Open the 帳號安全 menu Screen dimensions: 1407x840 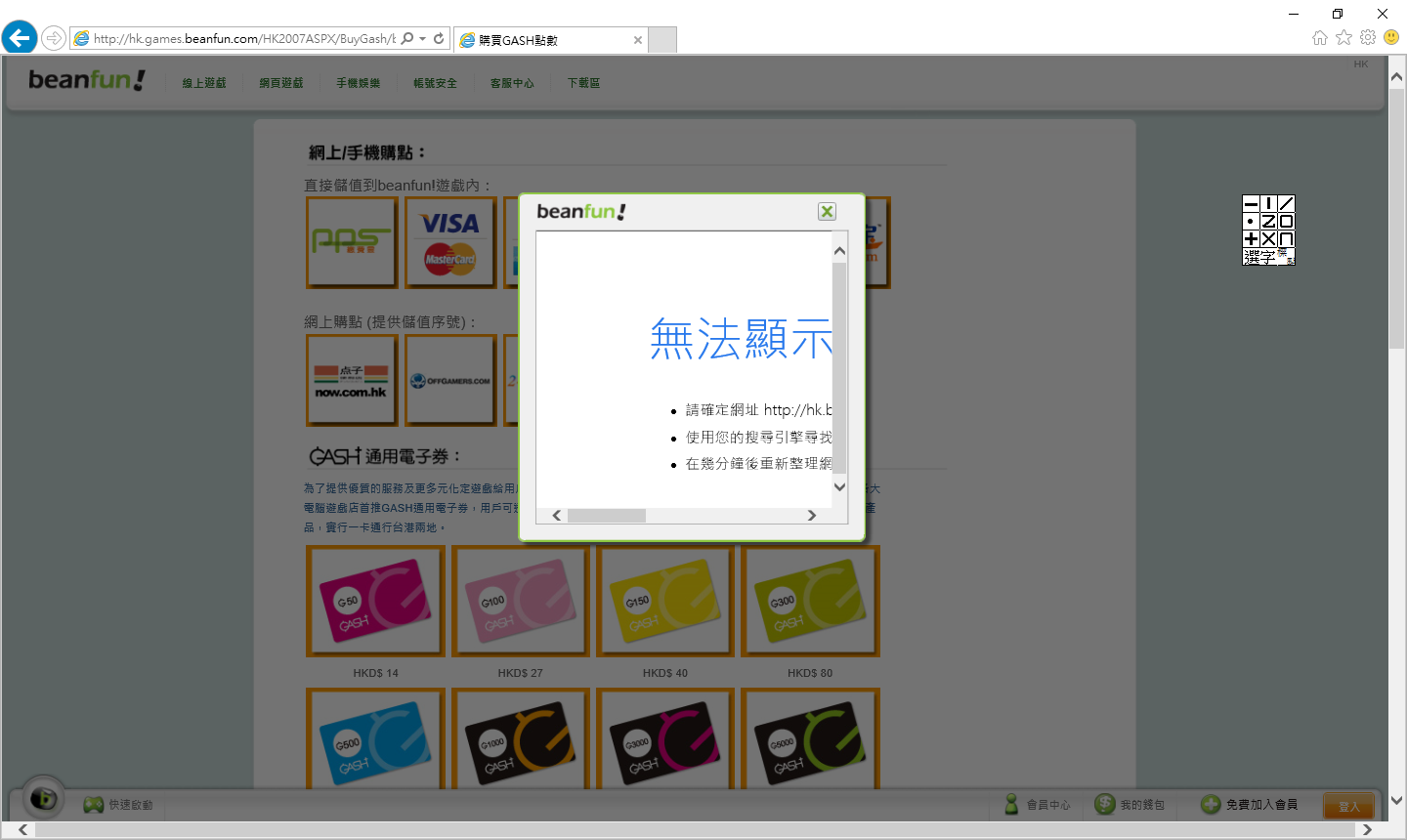click(435, 83)
